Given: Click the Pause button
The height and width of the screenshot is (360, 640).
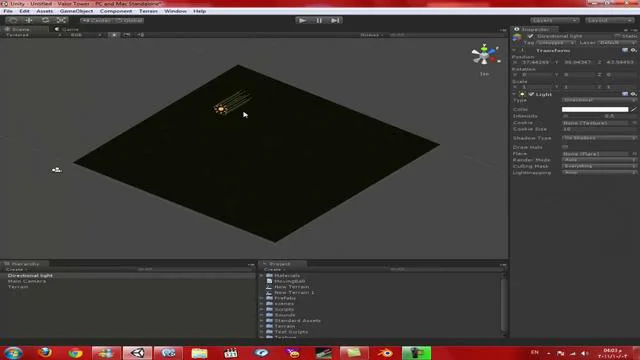Looking at the screenshot, I should coord(319,20).
